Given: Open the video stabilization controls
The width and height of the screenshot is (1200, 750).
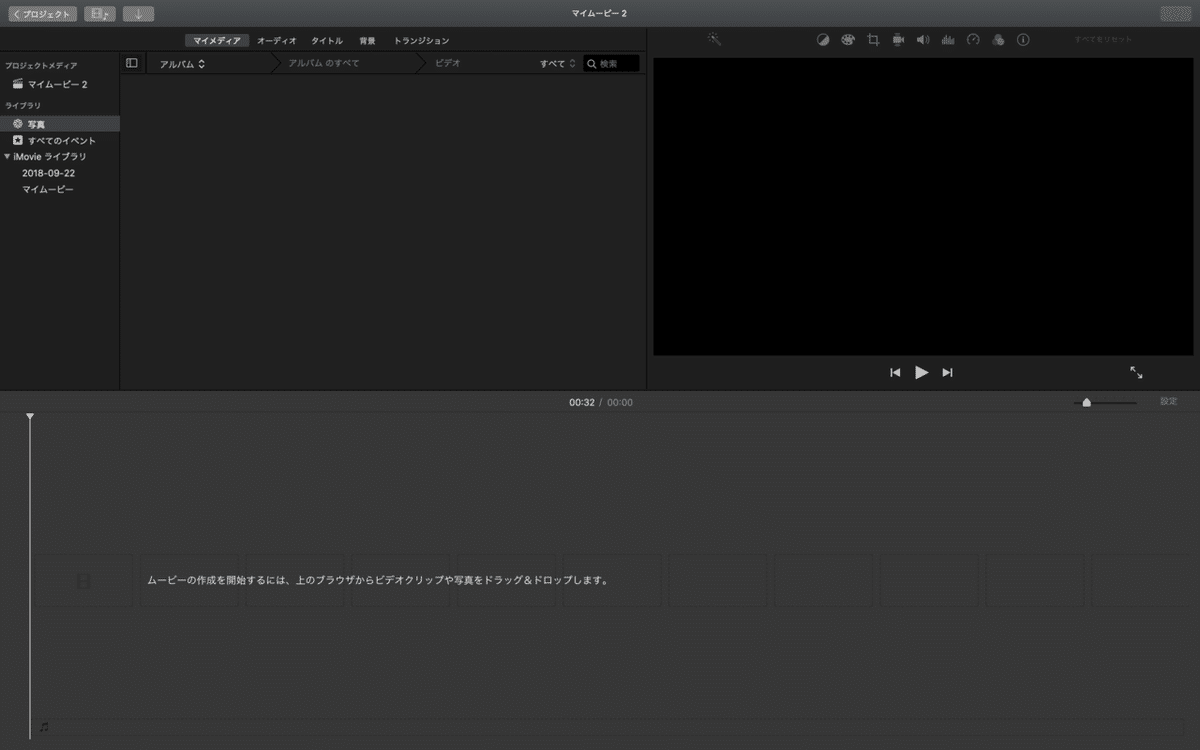Looking at the screenshot, I should pos(898,40).
